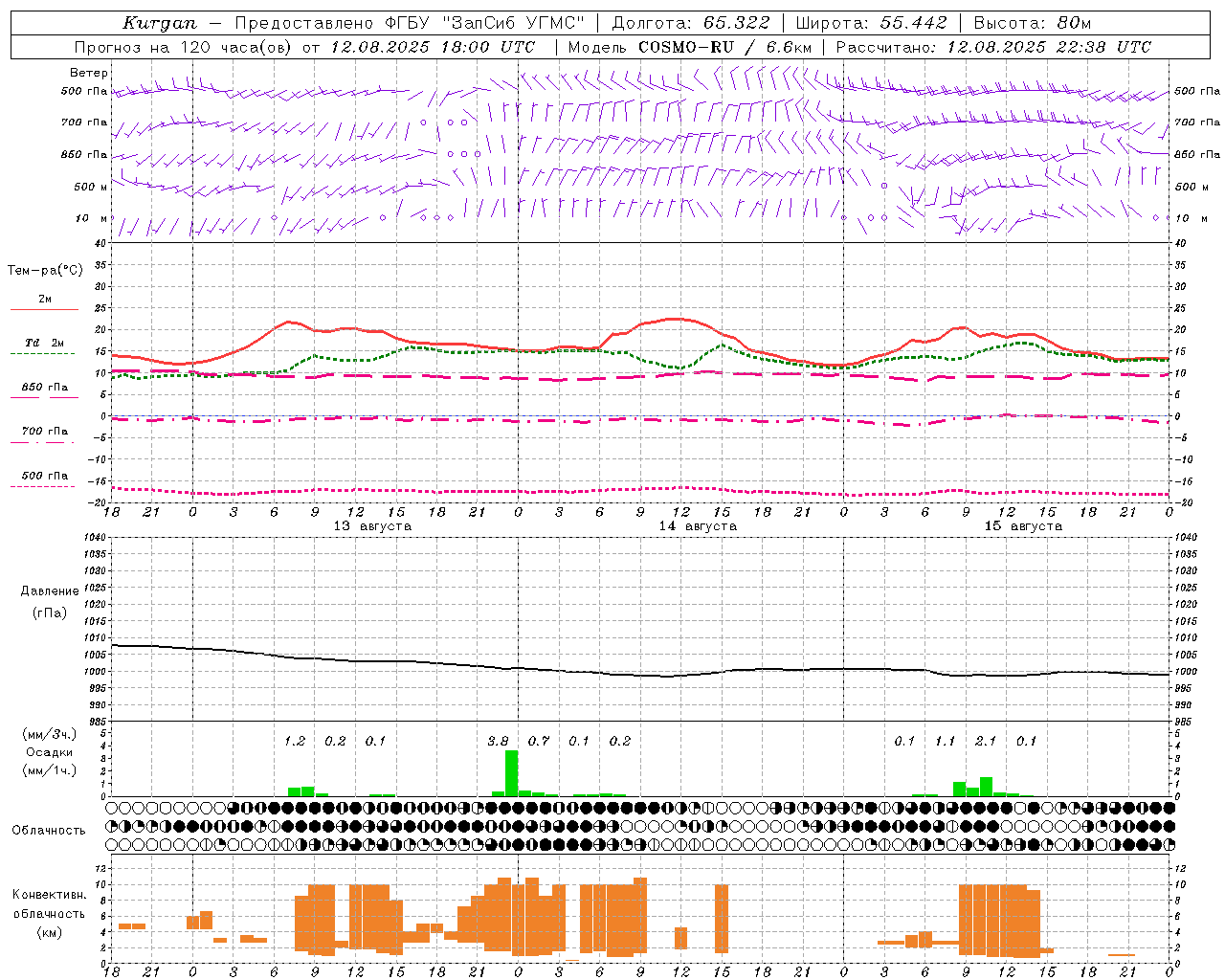The width and height of the screenshot is (1225, 980).
Task: Click the 2.1 precipitation amount
Action: [986, 742]
